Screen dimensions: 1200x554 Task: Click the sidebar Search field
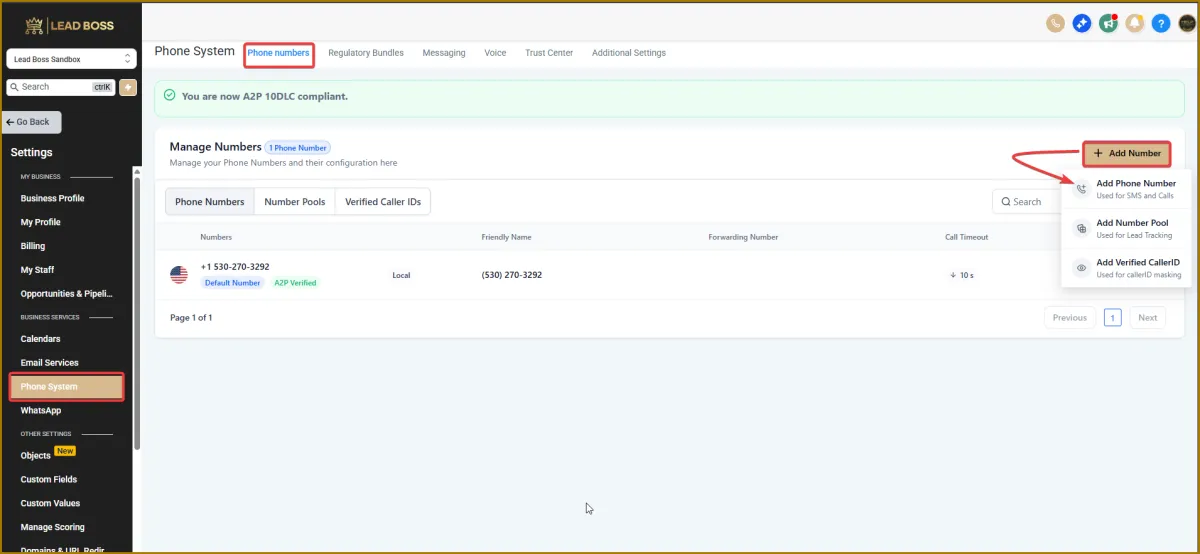pos(60,87)
